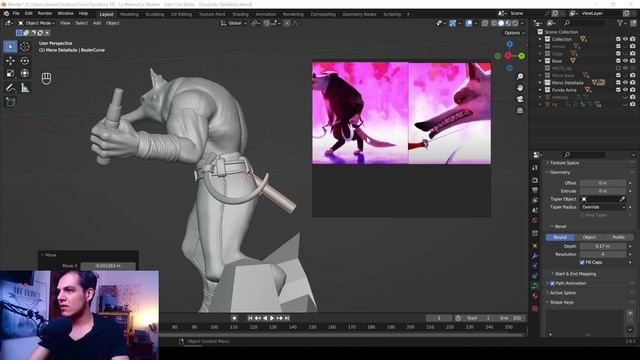Select the Move tool
Viewport: 640px width, 360px height.
[x=10, y=61]
